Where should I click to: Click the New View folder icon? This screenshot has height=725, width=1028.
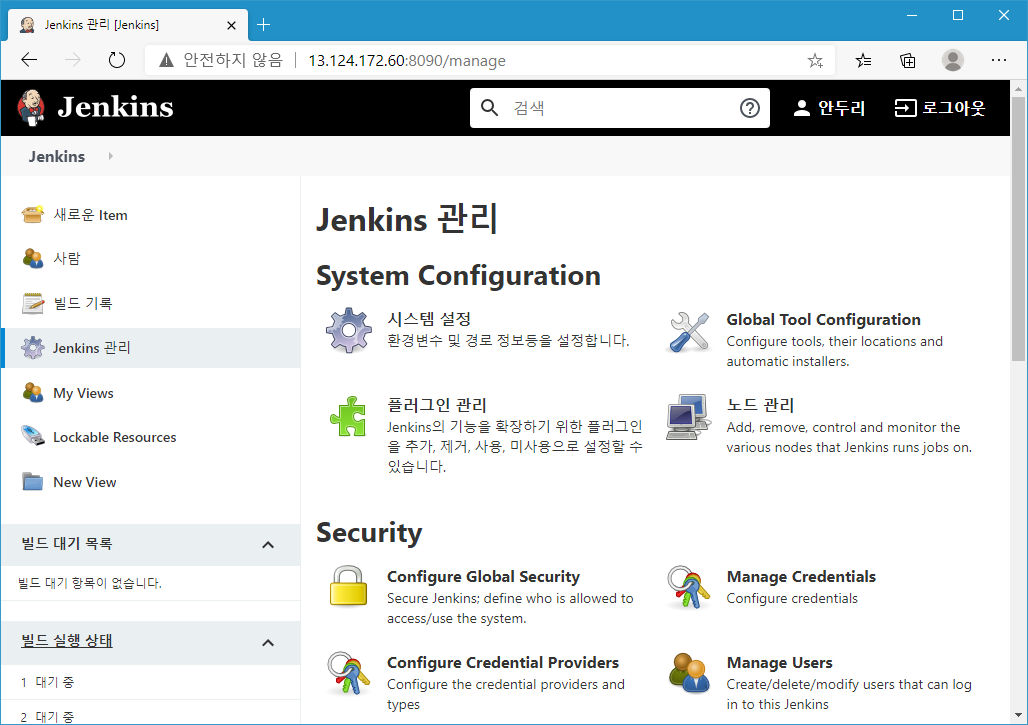(32, 482)
